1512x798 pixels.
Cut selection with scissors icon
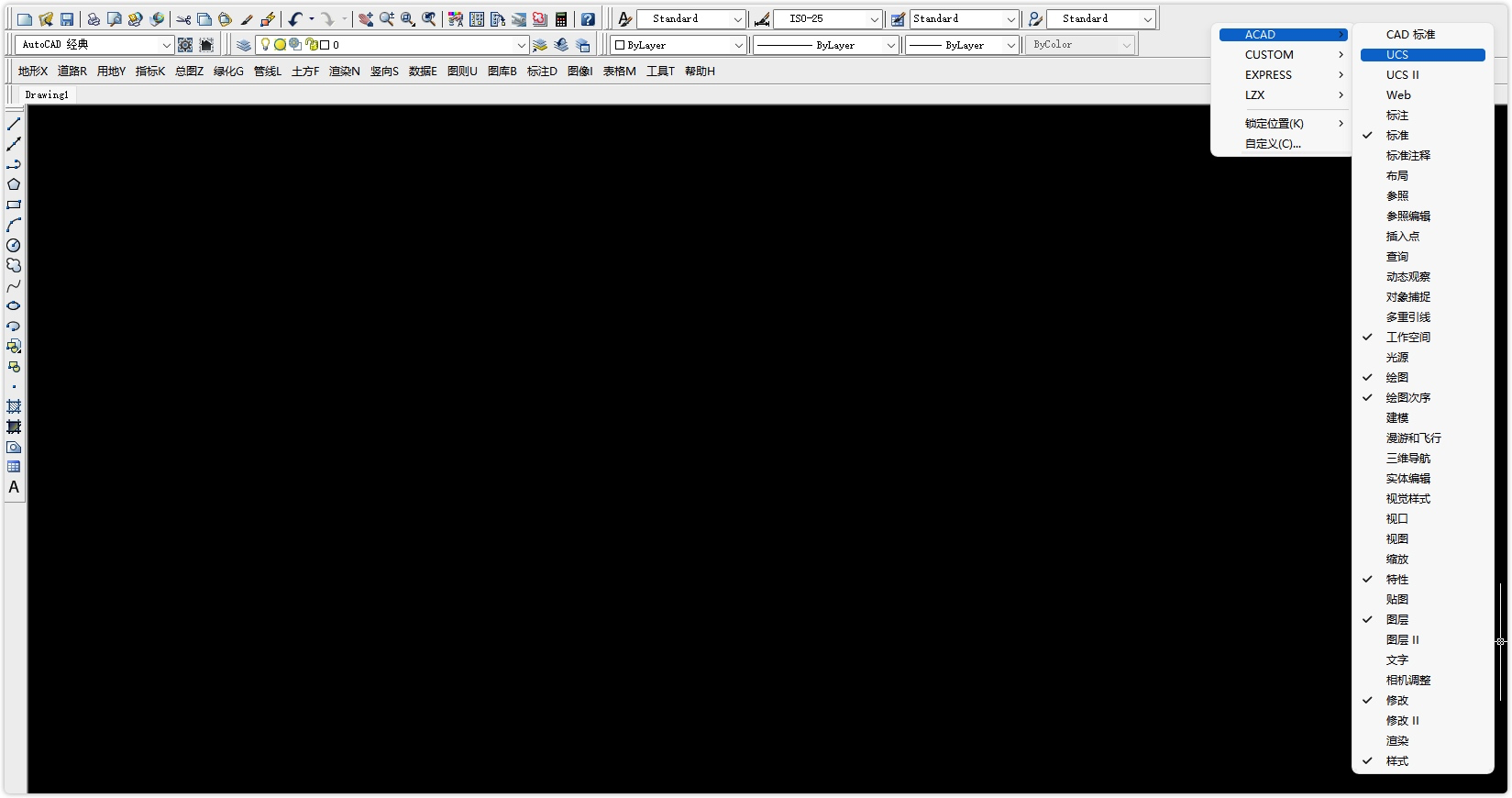coord(183,19)
